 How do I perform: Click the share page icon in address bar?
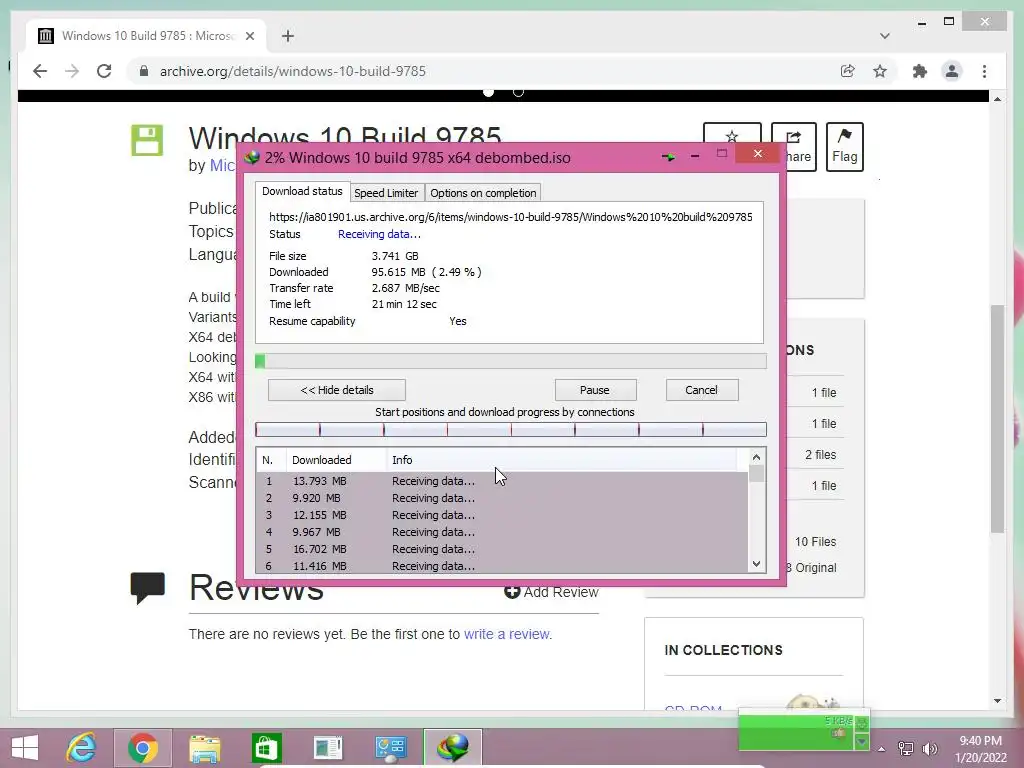click(848, 71)
